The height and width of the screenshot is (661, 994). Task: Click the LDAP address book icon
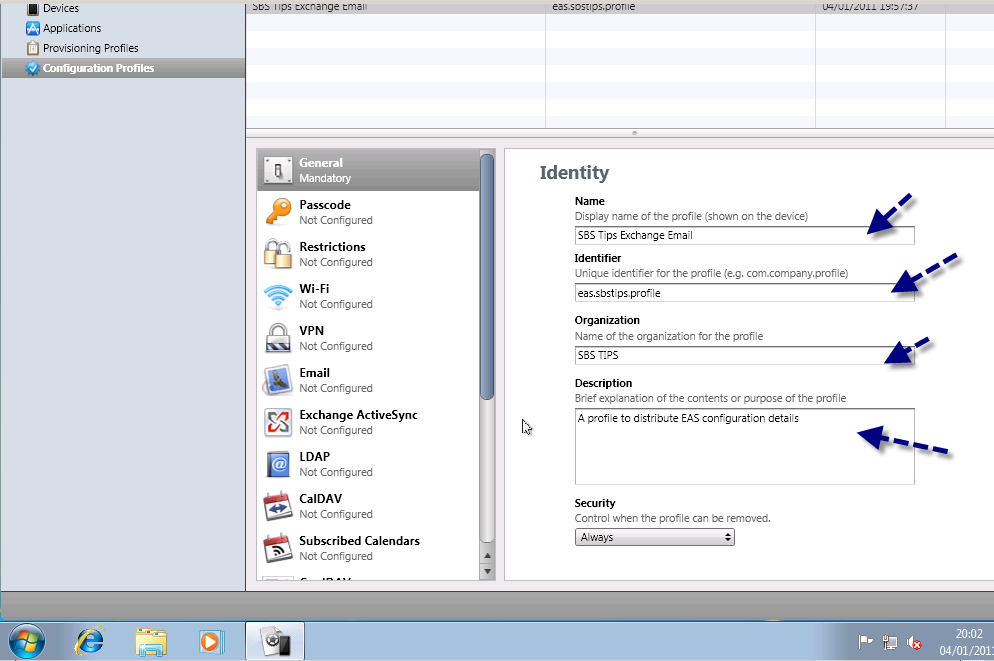pyautogui.click(x=277, y=464)
